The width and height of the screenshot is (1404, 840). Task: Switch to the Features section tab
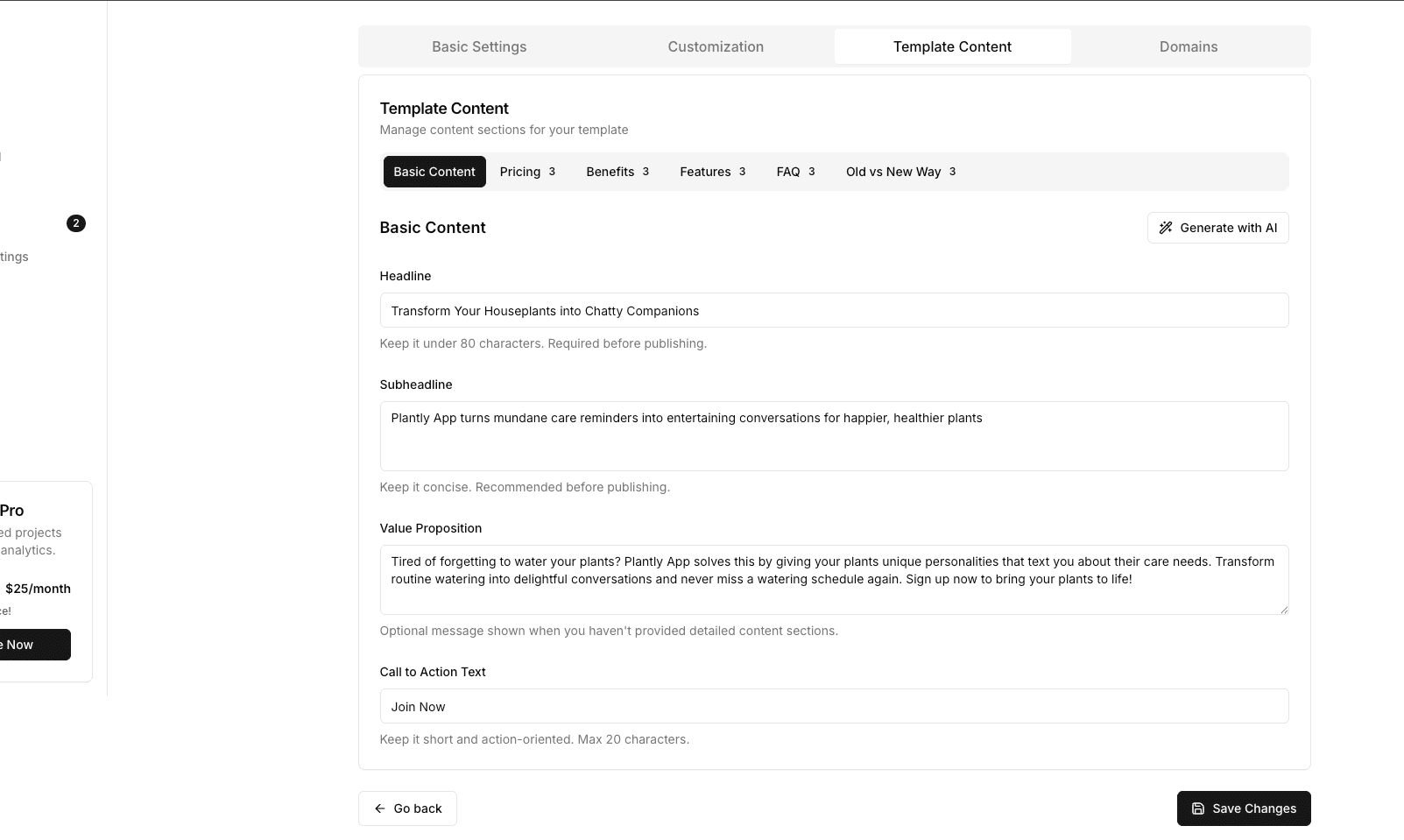[712, 172]
